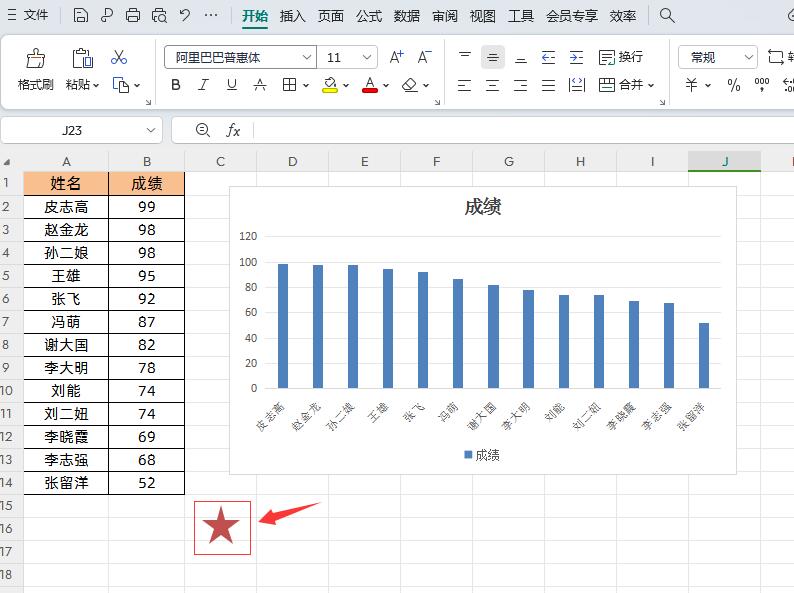
Task: Click the Wrap Text 换行 button
Action: point(620,57)
